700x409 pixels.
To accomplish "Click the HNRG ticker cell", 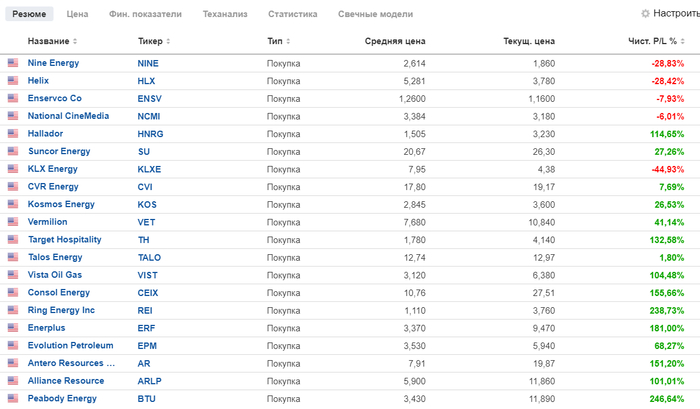I will [x=149, y=133].
